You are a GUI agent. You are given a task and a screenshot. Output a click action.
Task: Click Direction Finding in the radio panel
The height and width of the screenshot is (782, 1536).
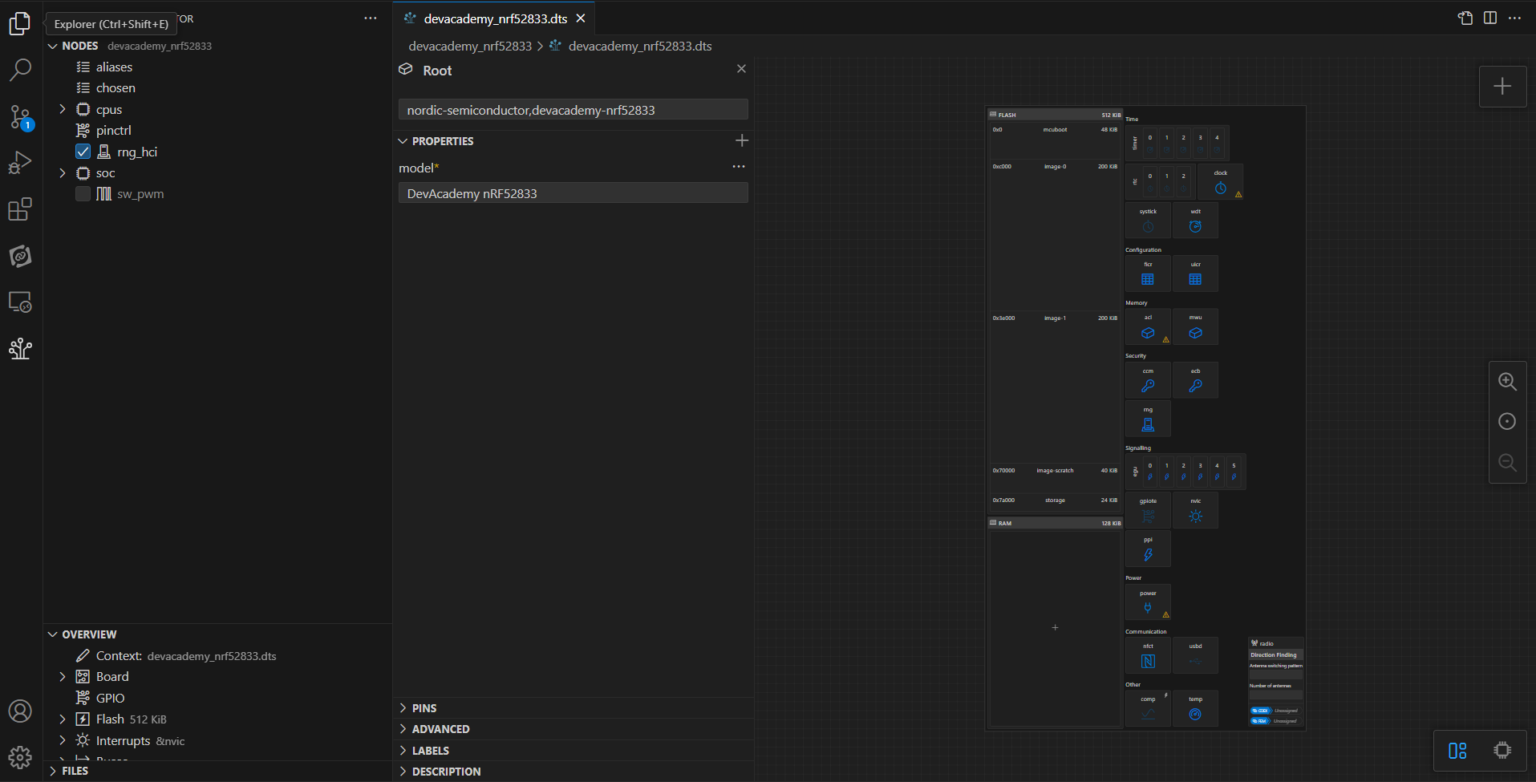click(1274, 655)
